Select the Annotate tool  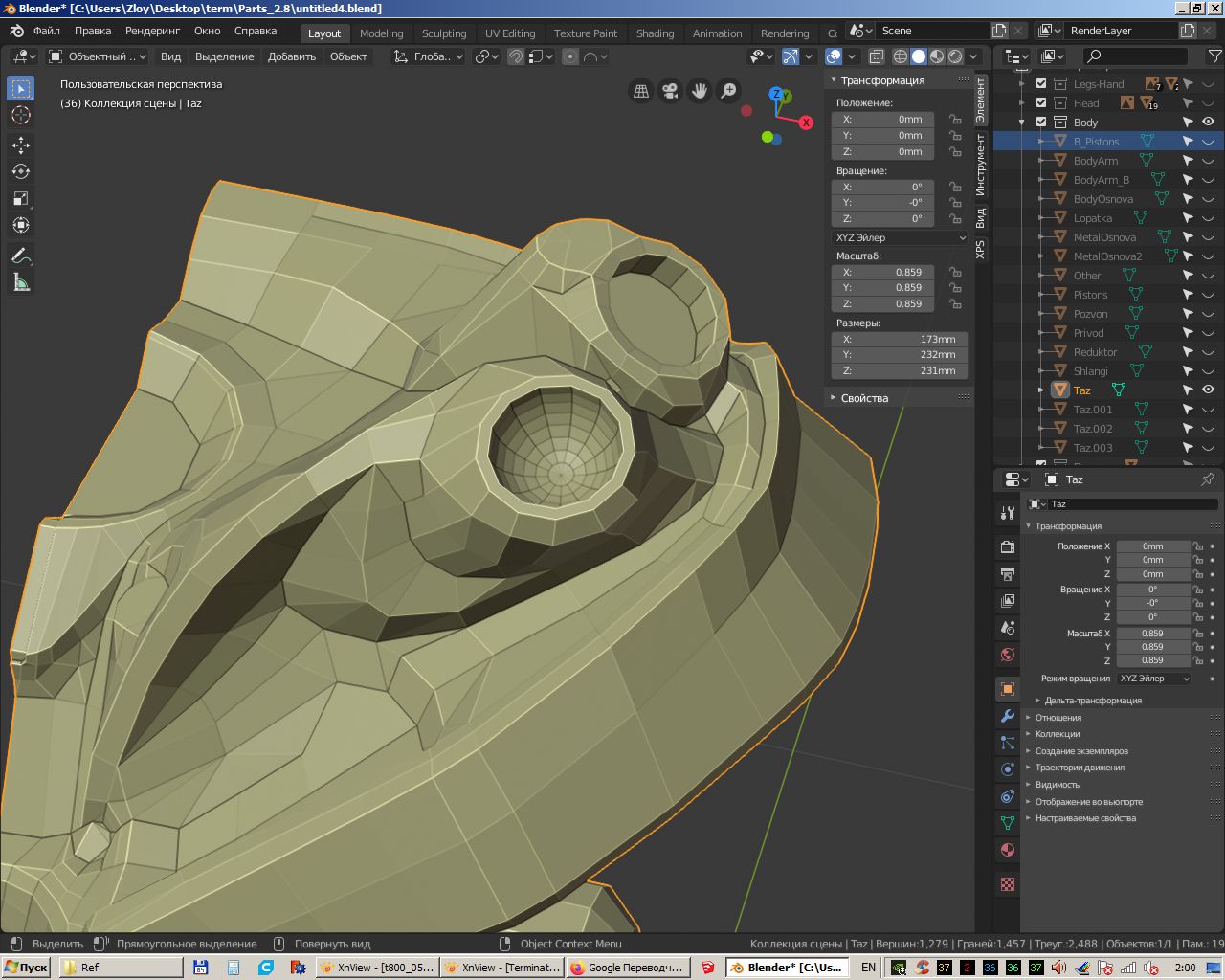(x=21, y=256)
